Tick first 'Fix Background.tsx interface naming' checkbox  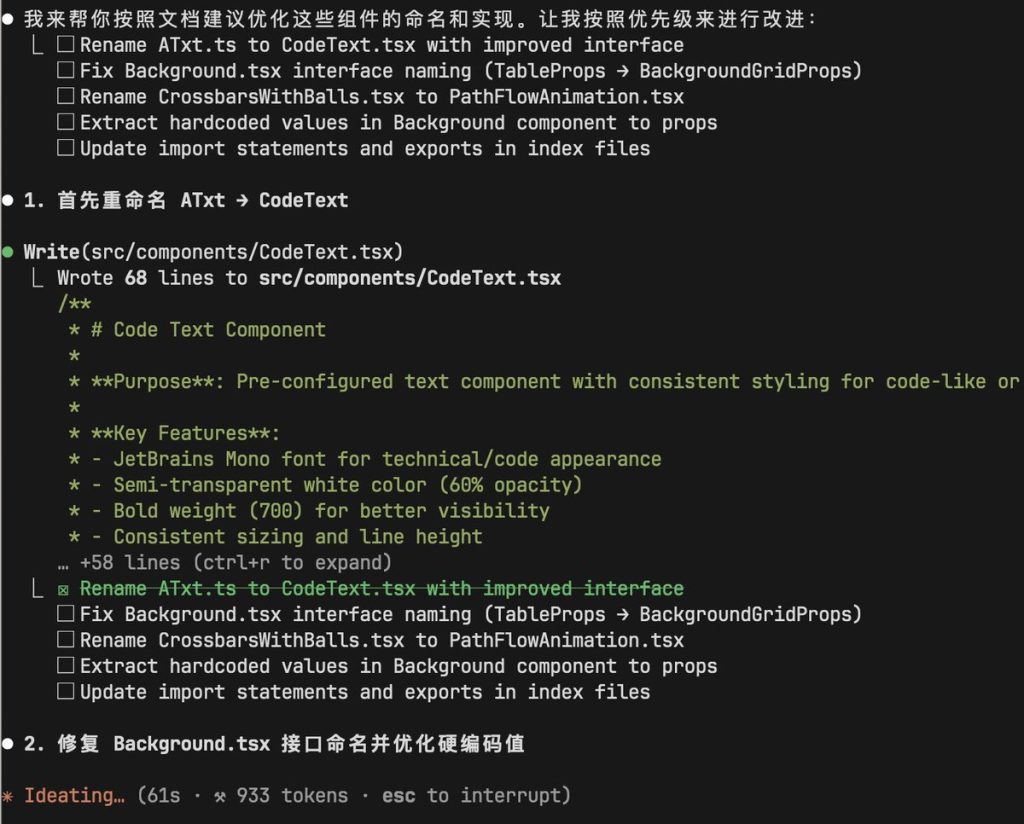tap(65, 70)
